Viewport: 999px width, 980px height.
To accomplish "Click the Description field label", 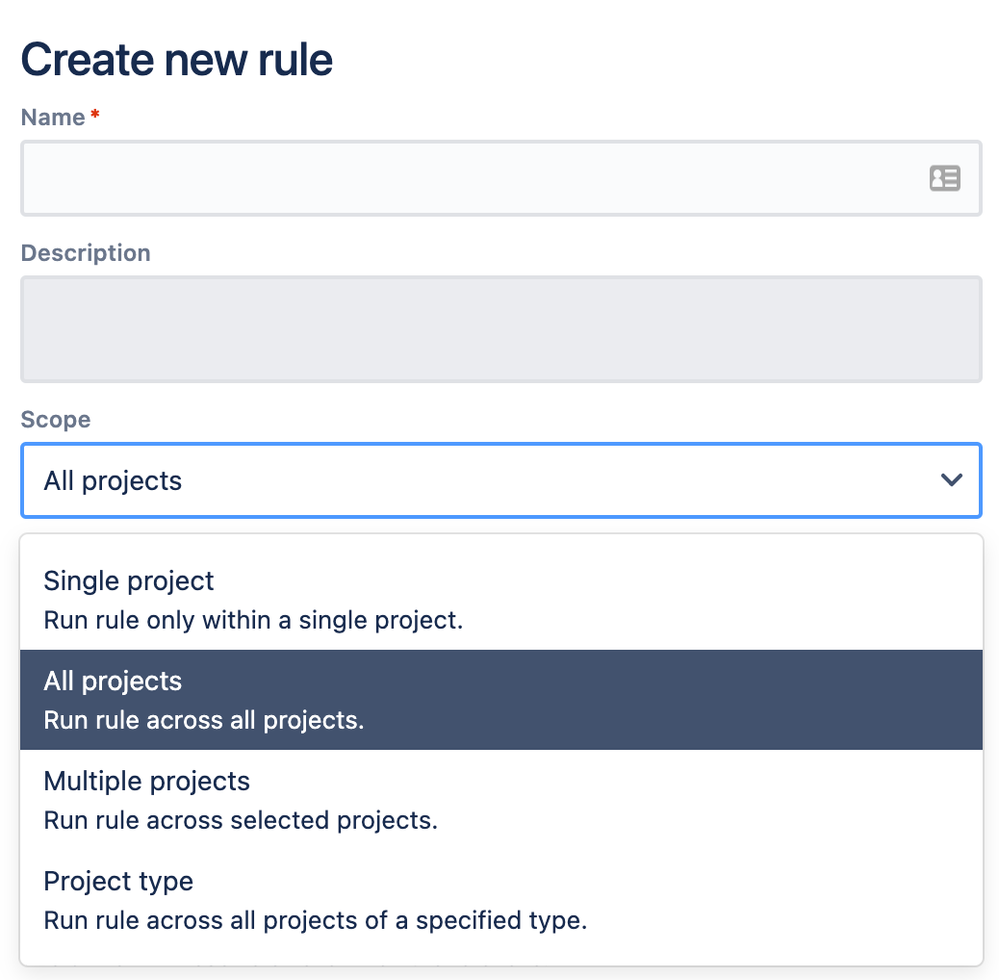I will pos(85,253).
